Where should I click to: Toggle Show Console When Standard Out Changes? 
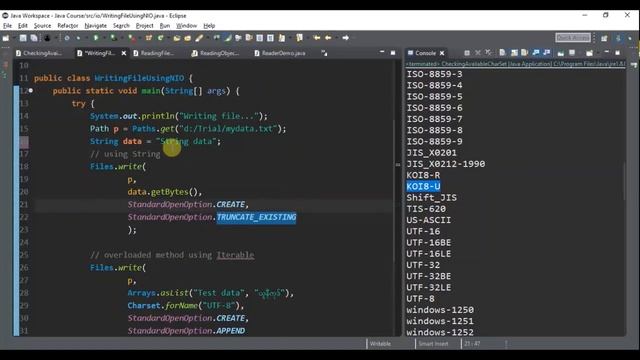tap(536, 53)
